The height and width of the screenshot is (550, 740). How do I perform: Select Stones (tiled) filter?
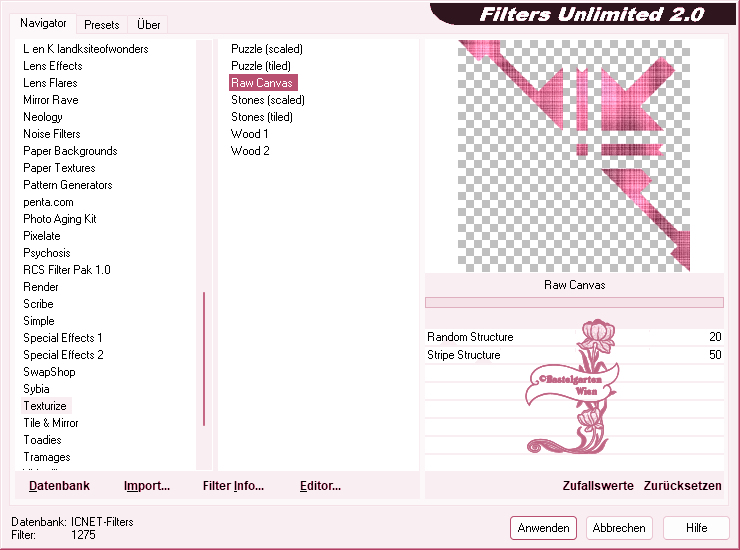pyautogui.click(x=261, y=117)
